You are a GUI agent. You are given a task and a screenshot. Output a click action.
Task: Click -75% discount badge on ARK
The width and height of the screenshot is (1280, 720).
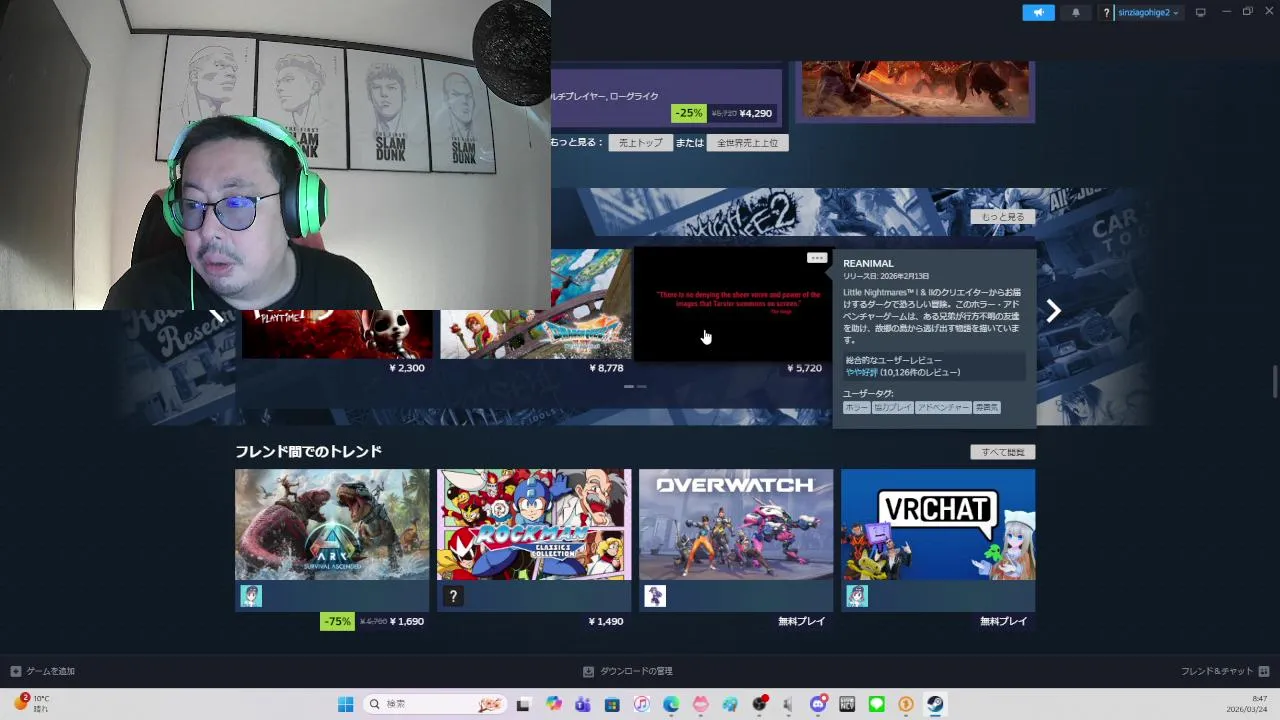(x=337, y=621)
